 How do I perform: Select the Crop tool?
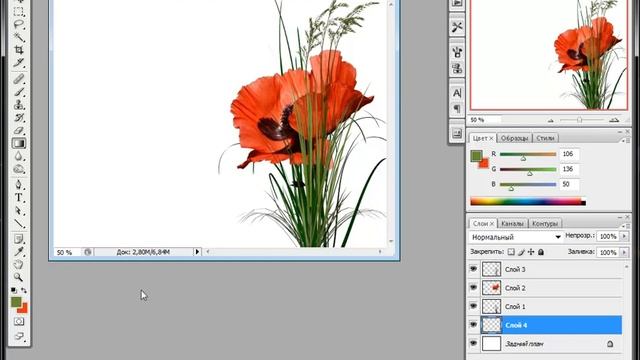[x=19, y=50]
